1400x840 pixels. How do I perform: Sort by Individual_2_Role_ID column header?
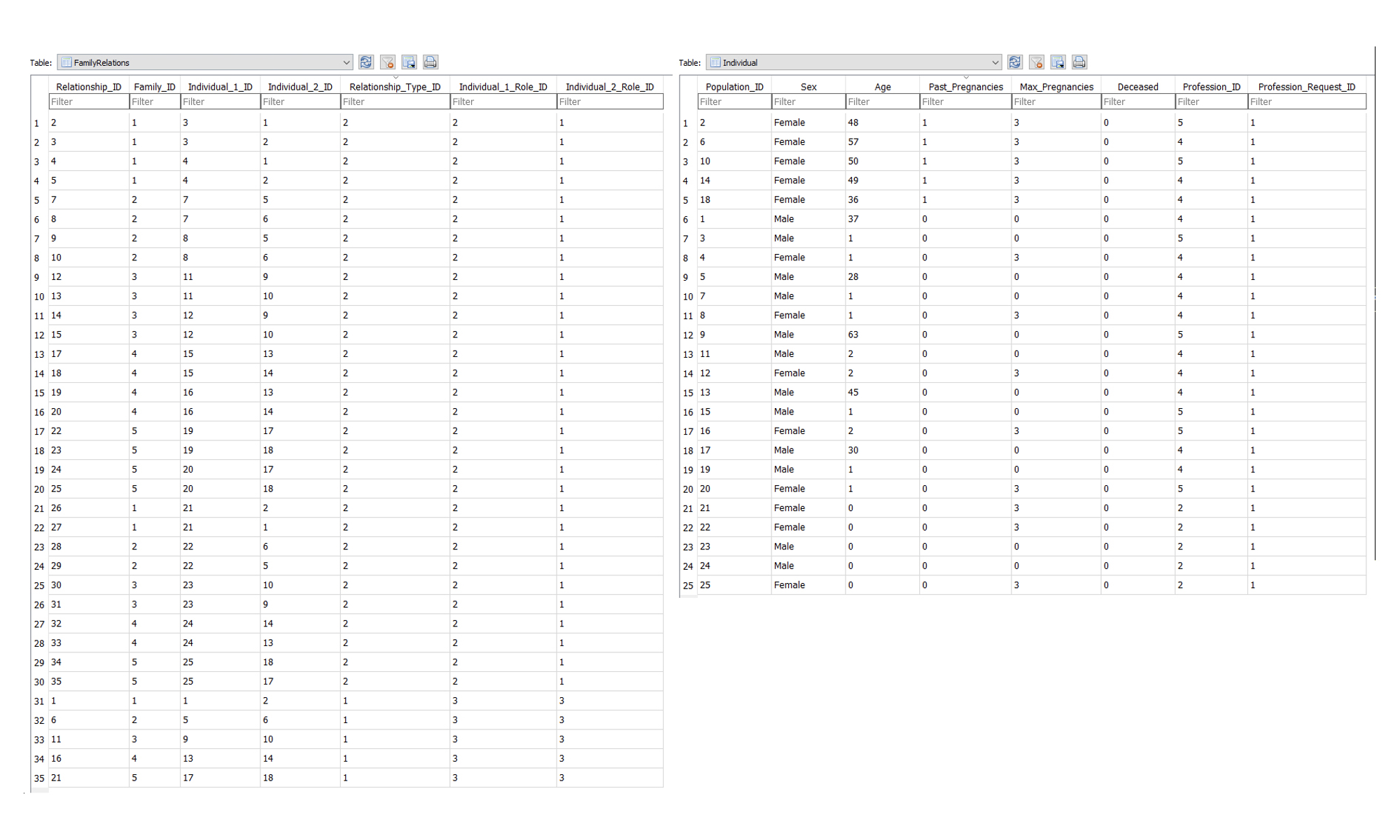[x=610, y=87]
